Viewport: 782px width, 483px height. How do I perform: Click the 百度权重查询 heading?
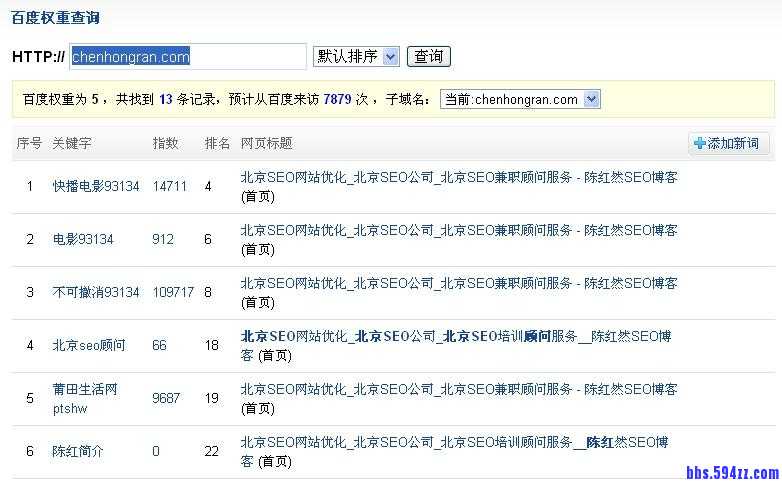(x=55, y=18)
